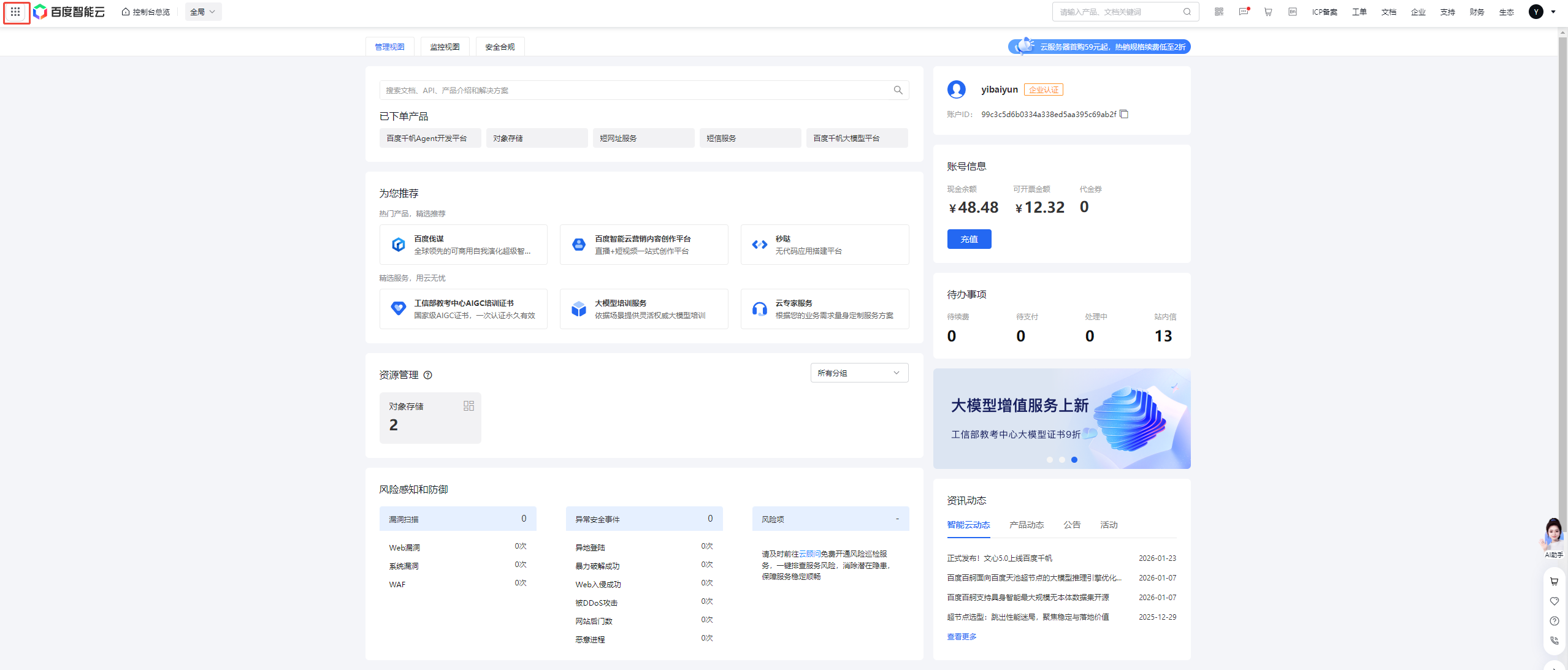Switch to the 监控视图 tab
The image size is (1568, 670).
click(x=445, y=47)
